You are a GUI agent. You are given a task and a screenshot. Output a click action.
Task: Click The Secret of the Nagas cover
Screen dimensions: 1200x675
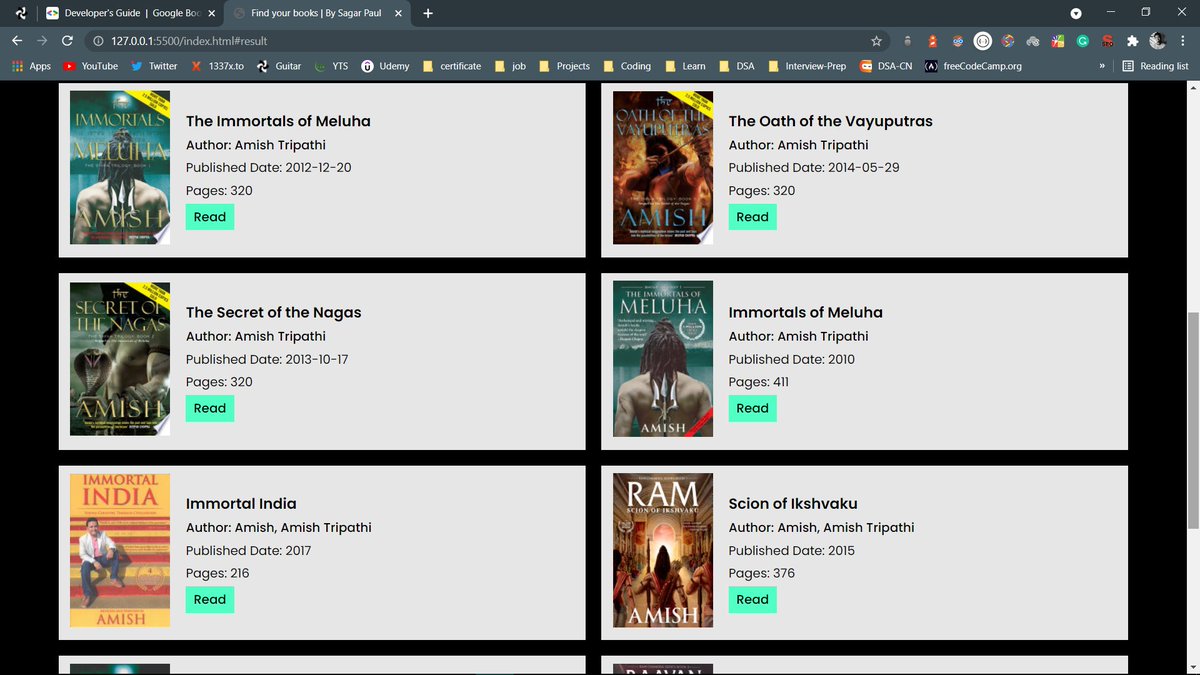(120, 359)
